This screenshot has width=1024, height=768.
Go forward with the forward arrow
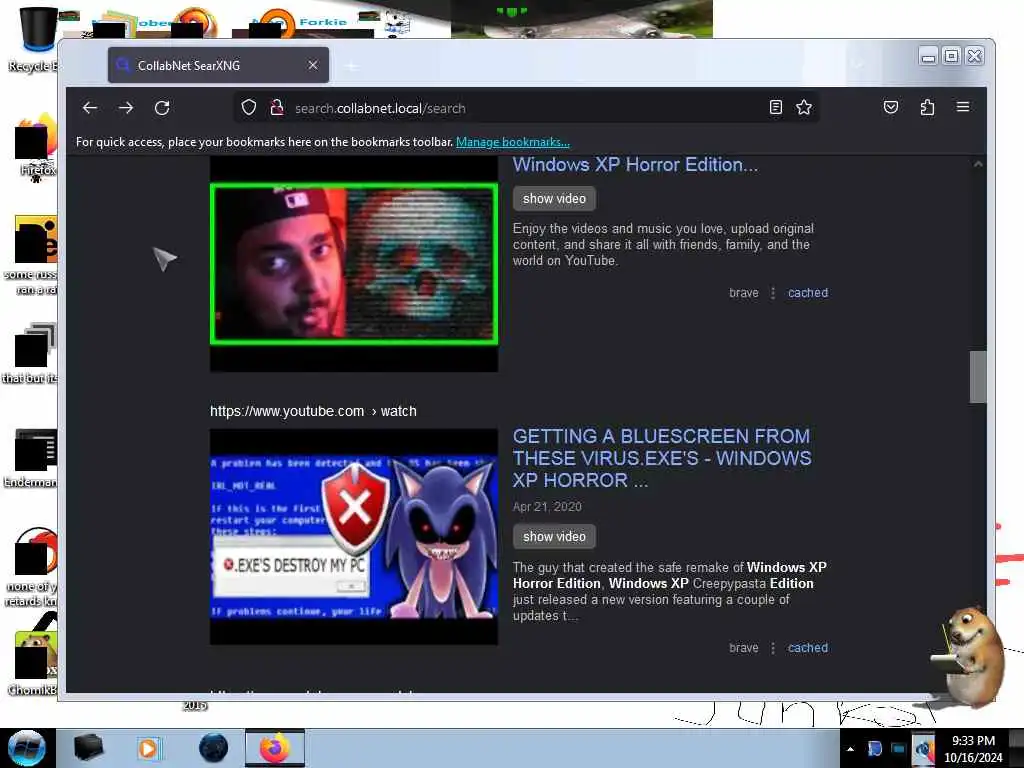[x=126, y=108]
